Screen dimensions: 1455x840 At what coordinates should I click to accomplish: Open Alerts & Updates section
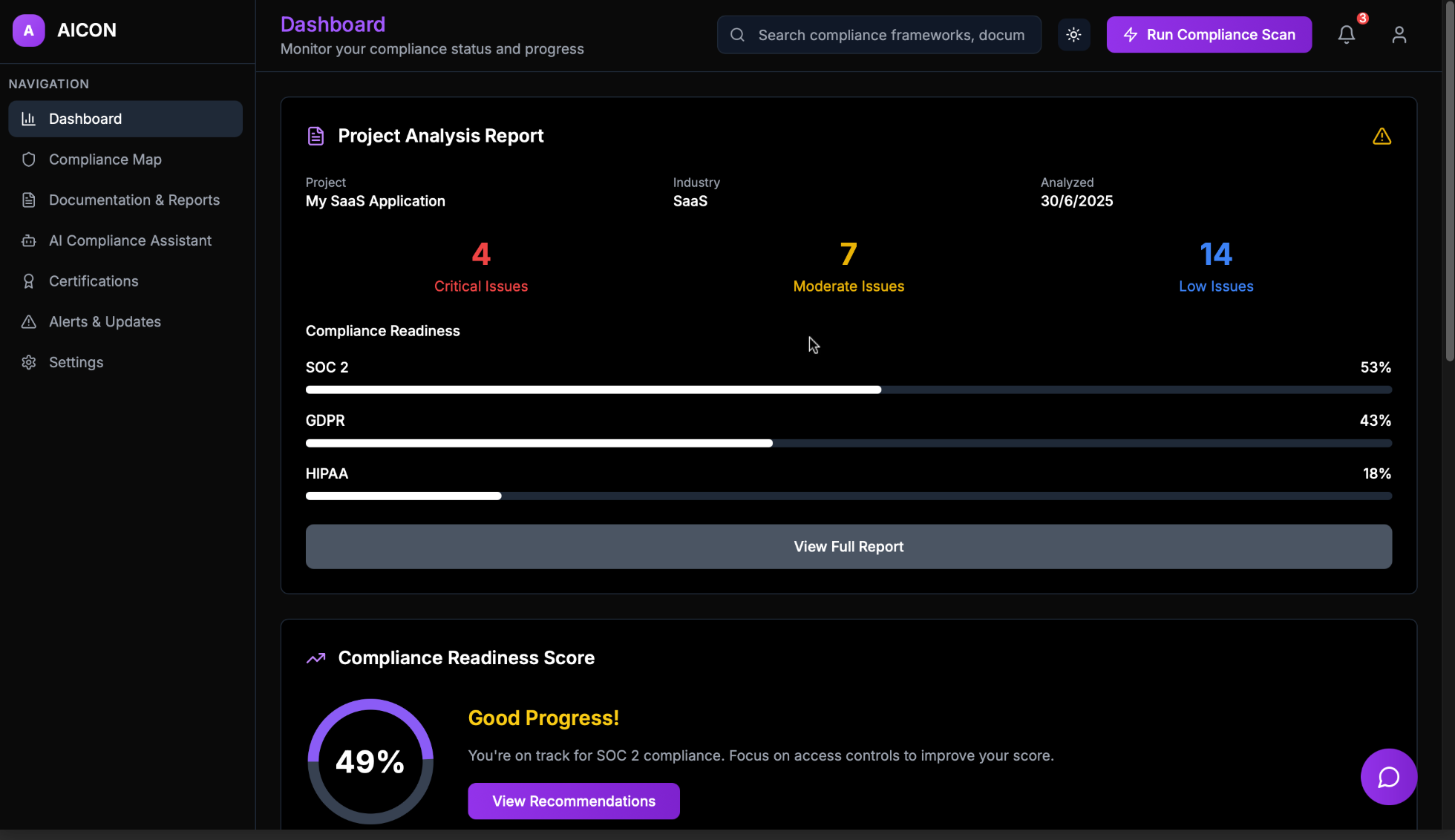point(105,322)
